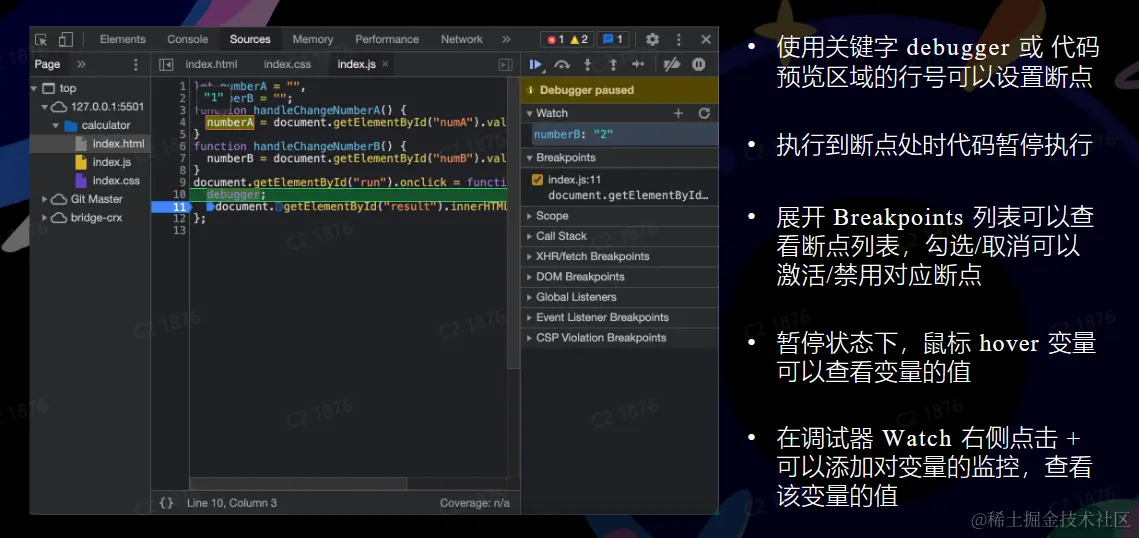Screen dimensions: 1139x538
Task: Step over next function call
Action: (x=562, y=65)
